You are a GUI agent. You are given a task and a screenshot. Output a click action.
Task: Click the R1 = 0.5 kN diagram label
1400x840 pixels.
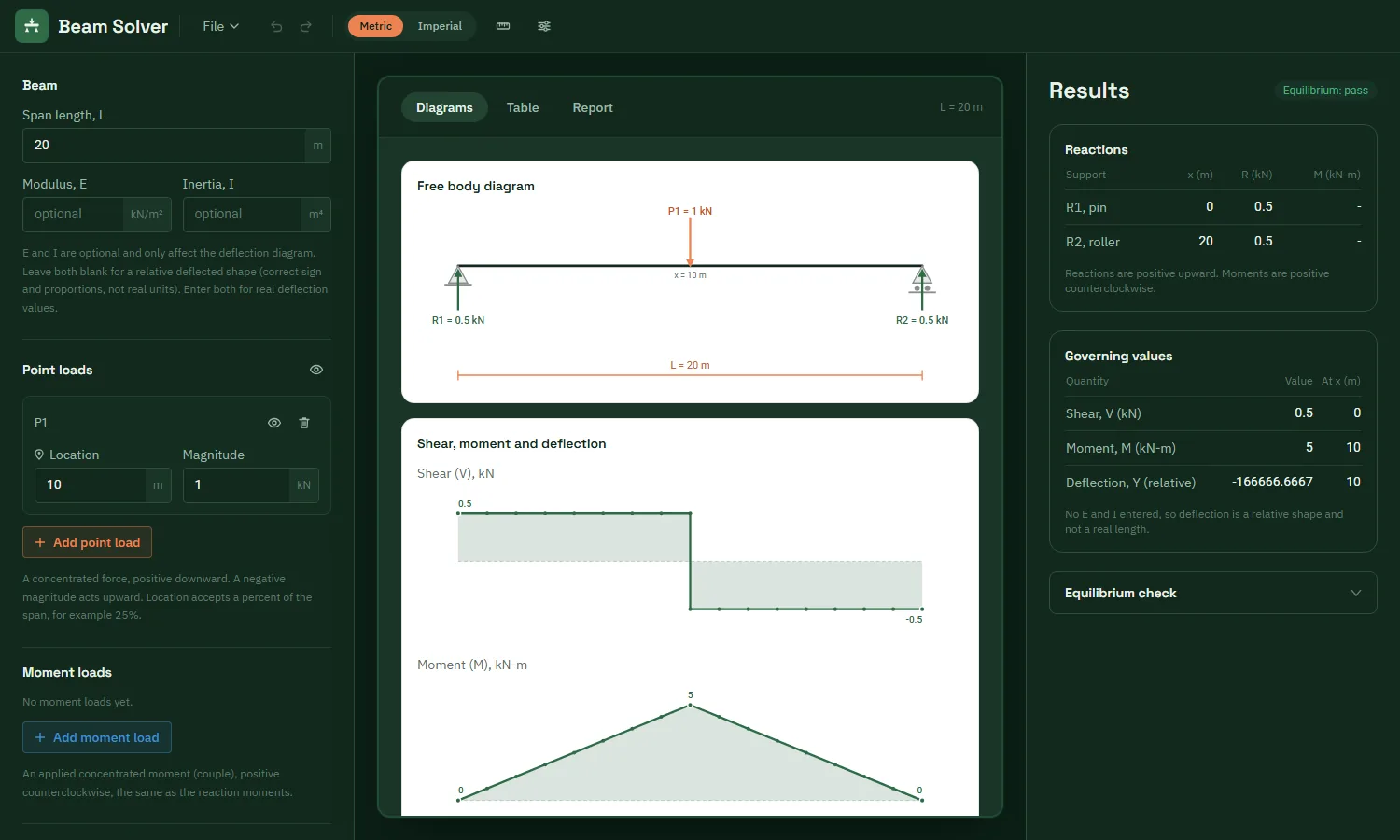click(x=458, y=320)
